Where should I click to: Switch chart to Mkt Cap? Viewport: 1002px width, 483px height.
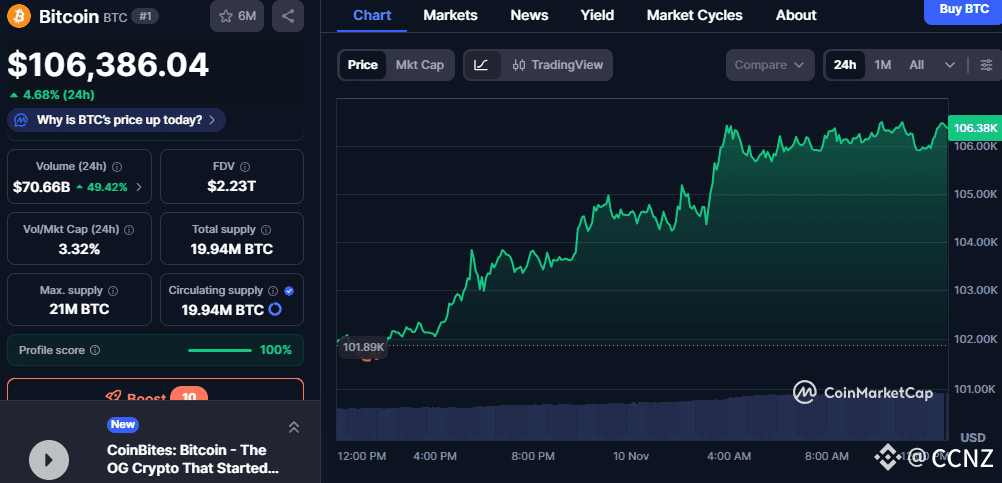click(420, 65)
